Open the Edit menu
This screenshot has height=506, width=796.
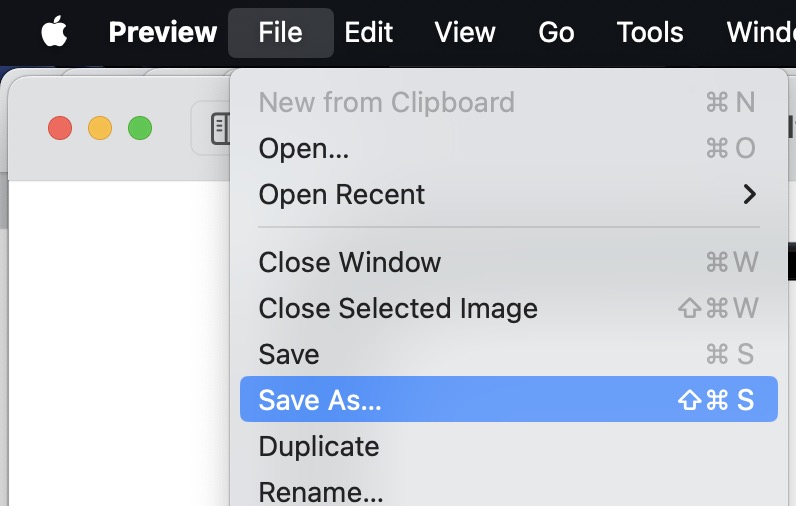pos(368,32)
